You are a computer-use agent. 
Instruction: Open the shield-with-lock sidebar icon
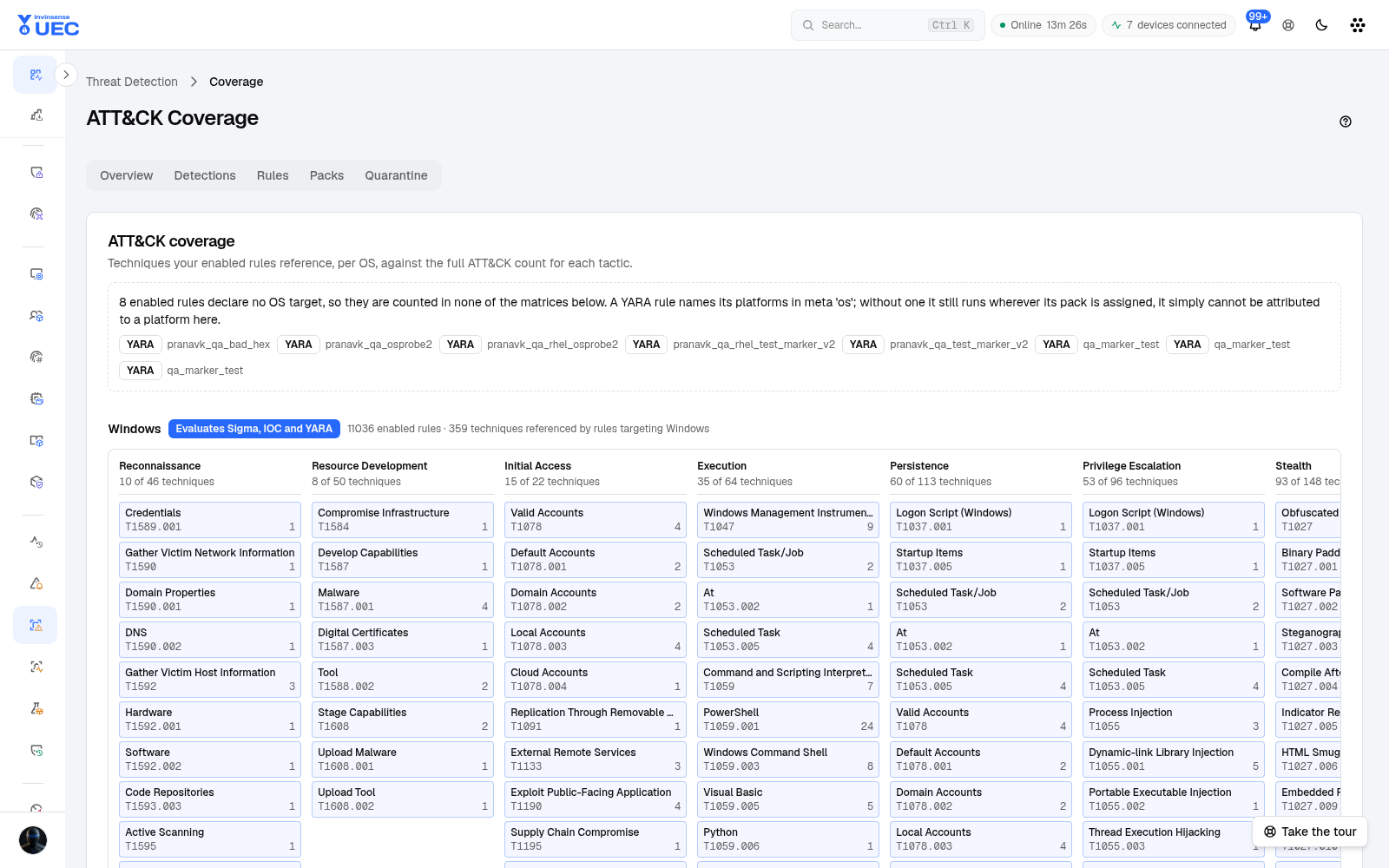coord(36,172)
